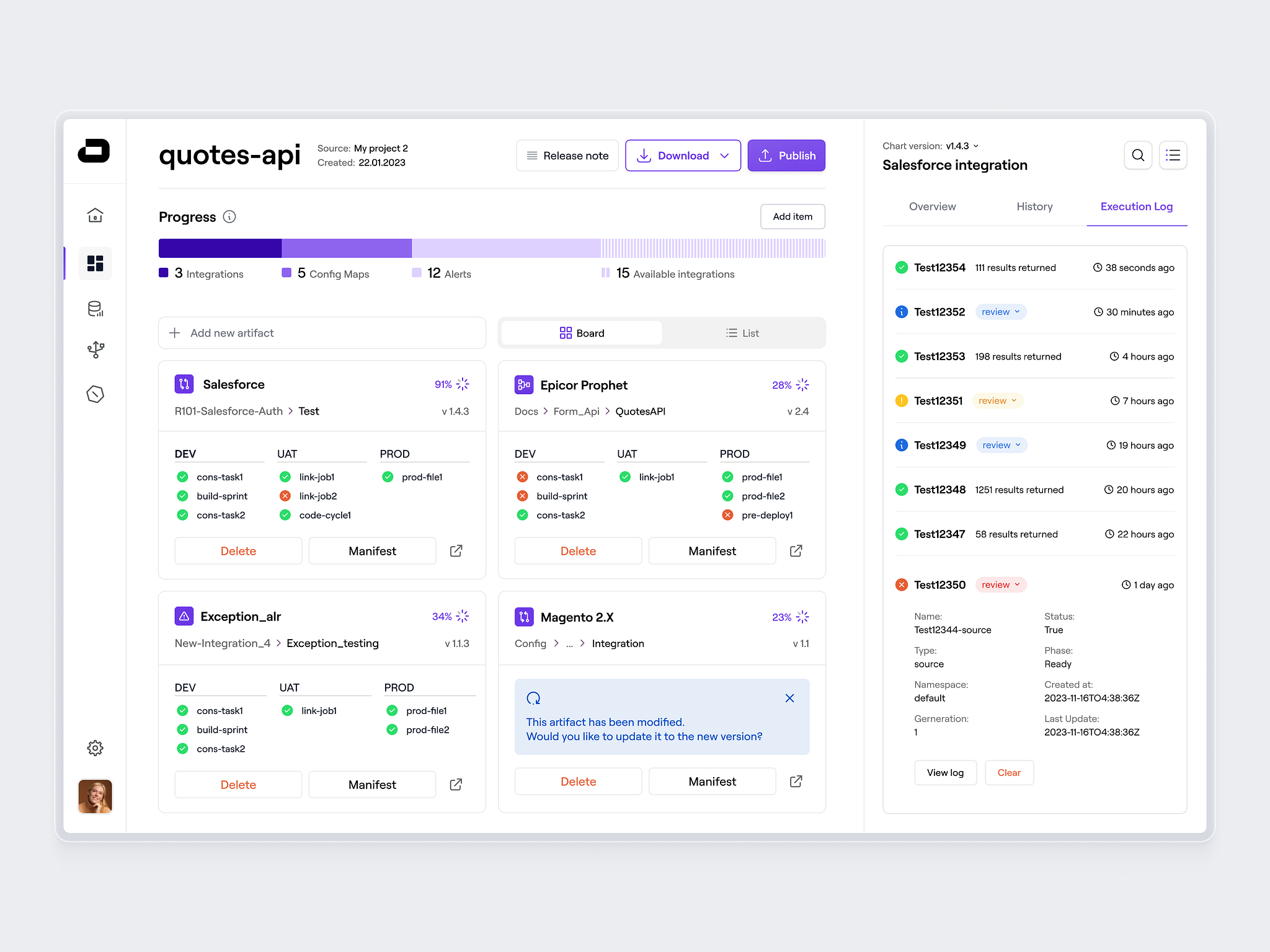Select the dashboard grid icon in sidebar
This screenshot has width=1270, height=952.
(x=95, y=263)
